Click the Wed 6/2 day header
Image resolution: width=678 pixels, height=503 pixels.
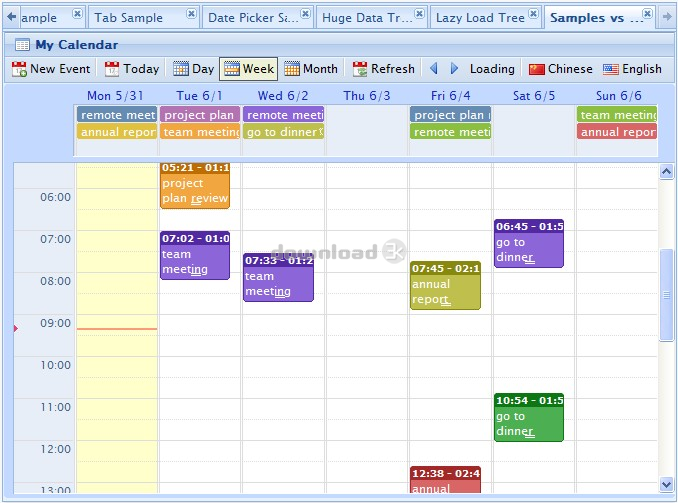tap(283, 96)
